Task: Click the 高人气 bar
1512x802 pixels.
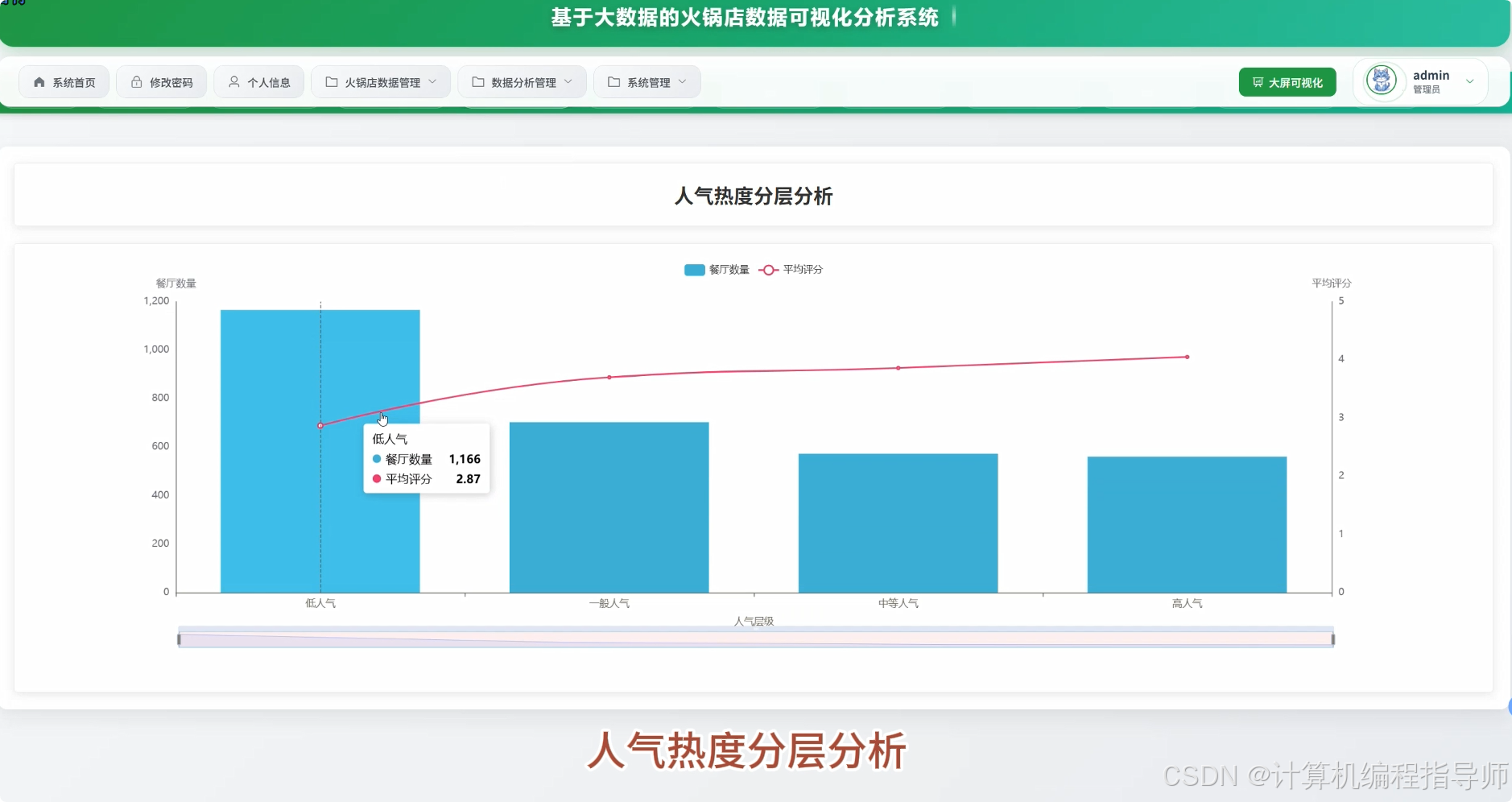Action: [1188, 525]
